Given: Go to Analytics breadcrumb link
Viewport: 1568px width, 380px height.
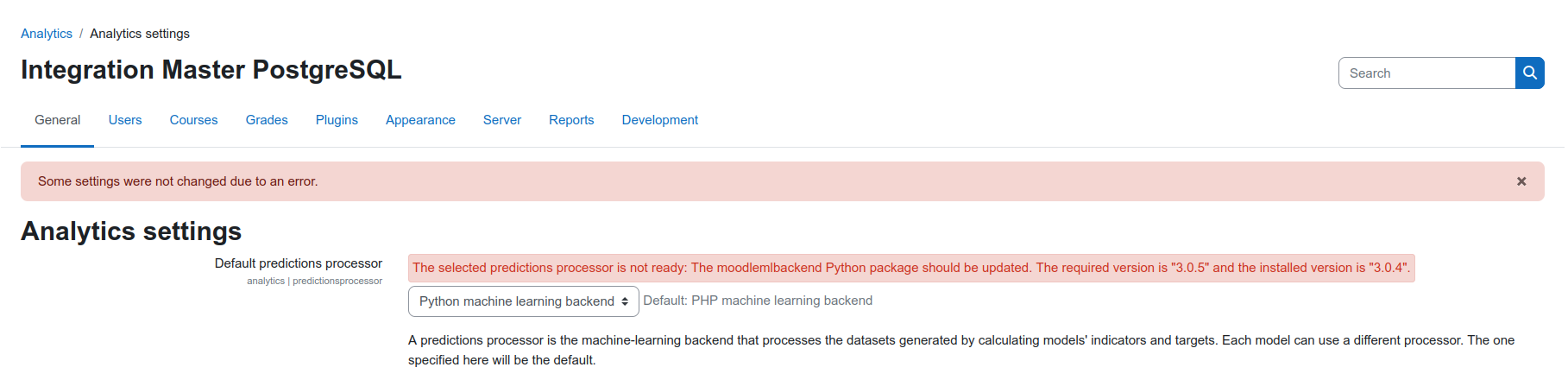Looking at the screenshot, I should pos(47,34).
